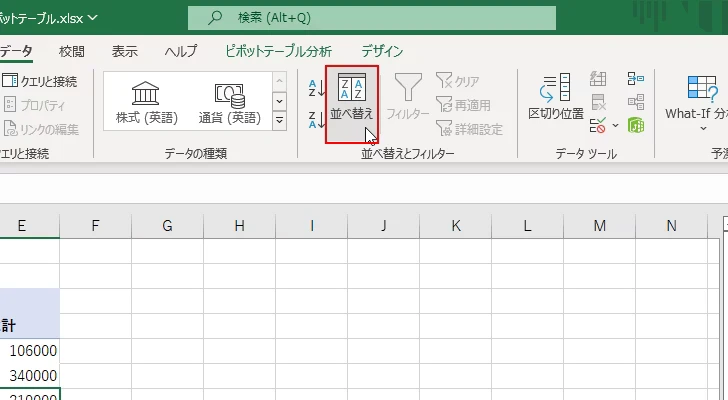The height and width of the screenshot is (400, 728).
Task: Select column H header
Action: [239, 226]
